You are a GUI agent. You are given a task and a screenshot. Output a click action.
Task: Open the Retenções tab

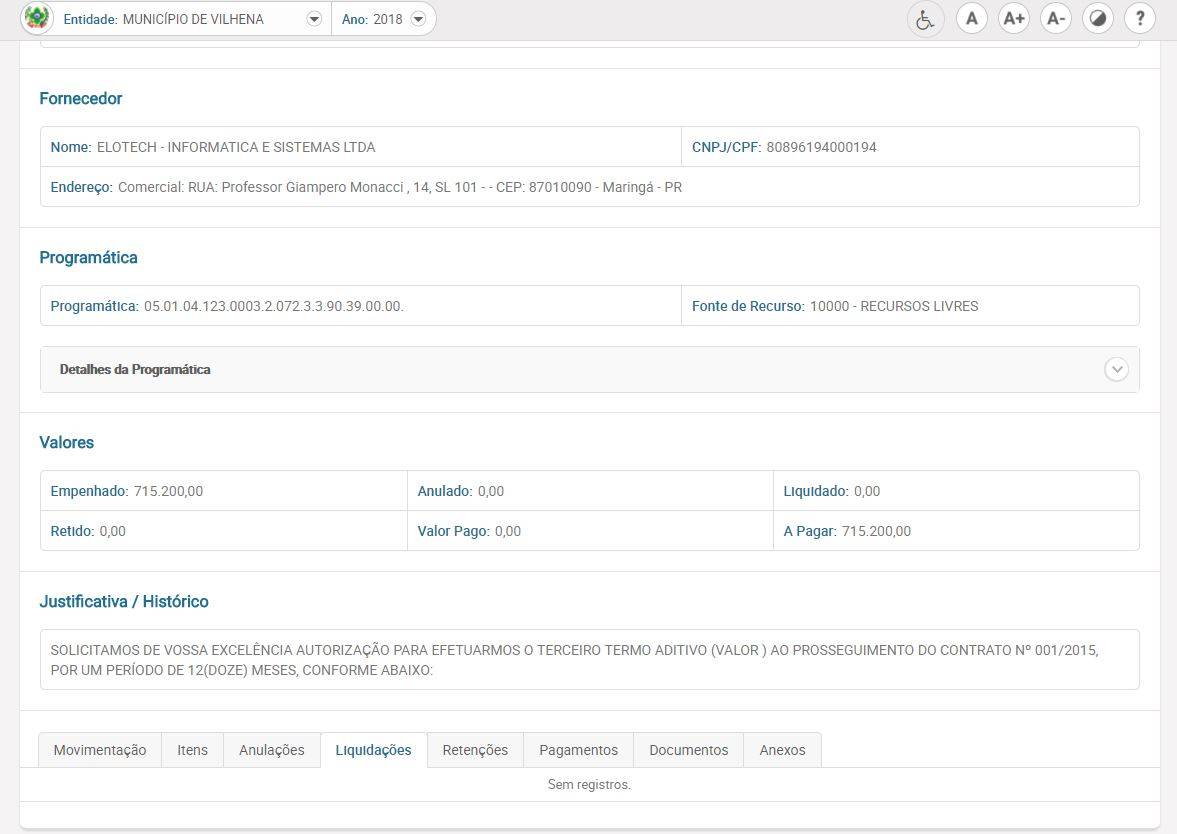[x=475, y=750]
